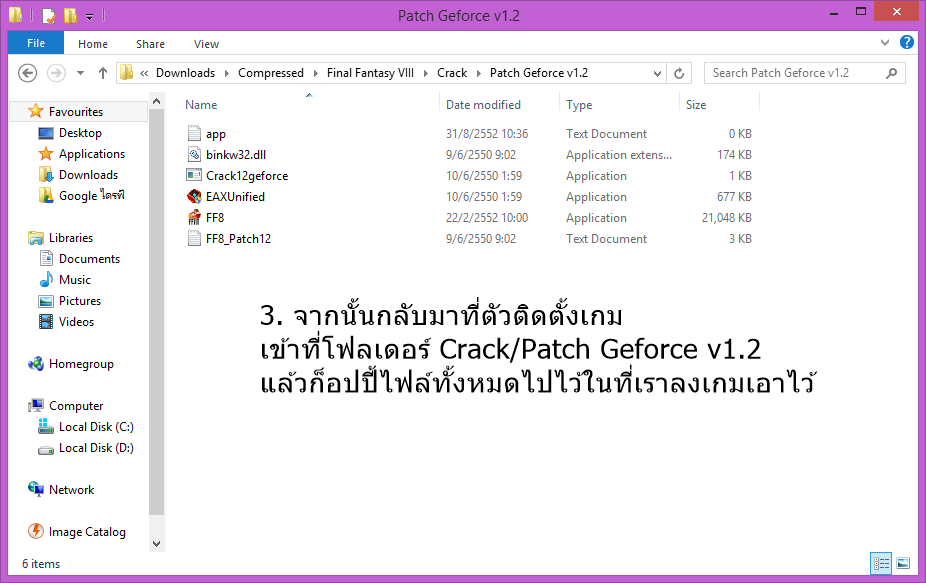
Task: Click the Forward navigation arrow
Action: pos(56,73)
